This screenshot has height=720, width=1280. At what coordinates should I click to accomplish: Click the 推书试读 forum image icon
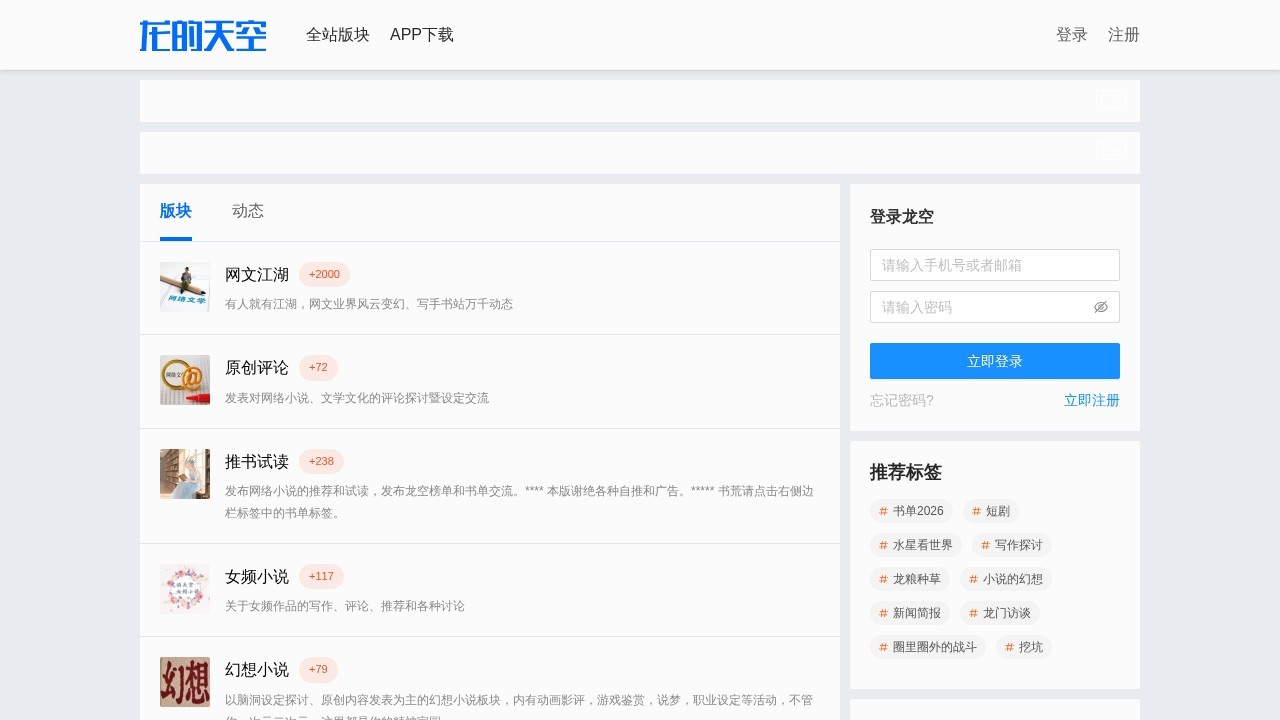coord(185,474)
